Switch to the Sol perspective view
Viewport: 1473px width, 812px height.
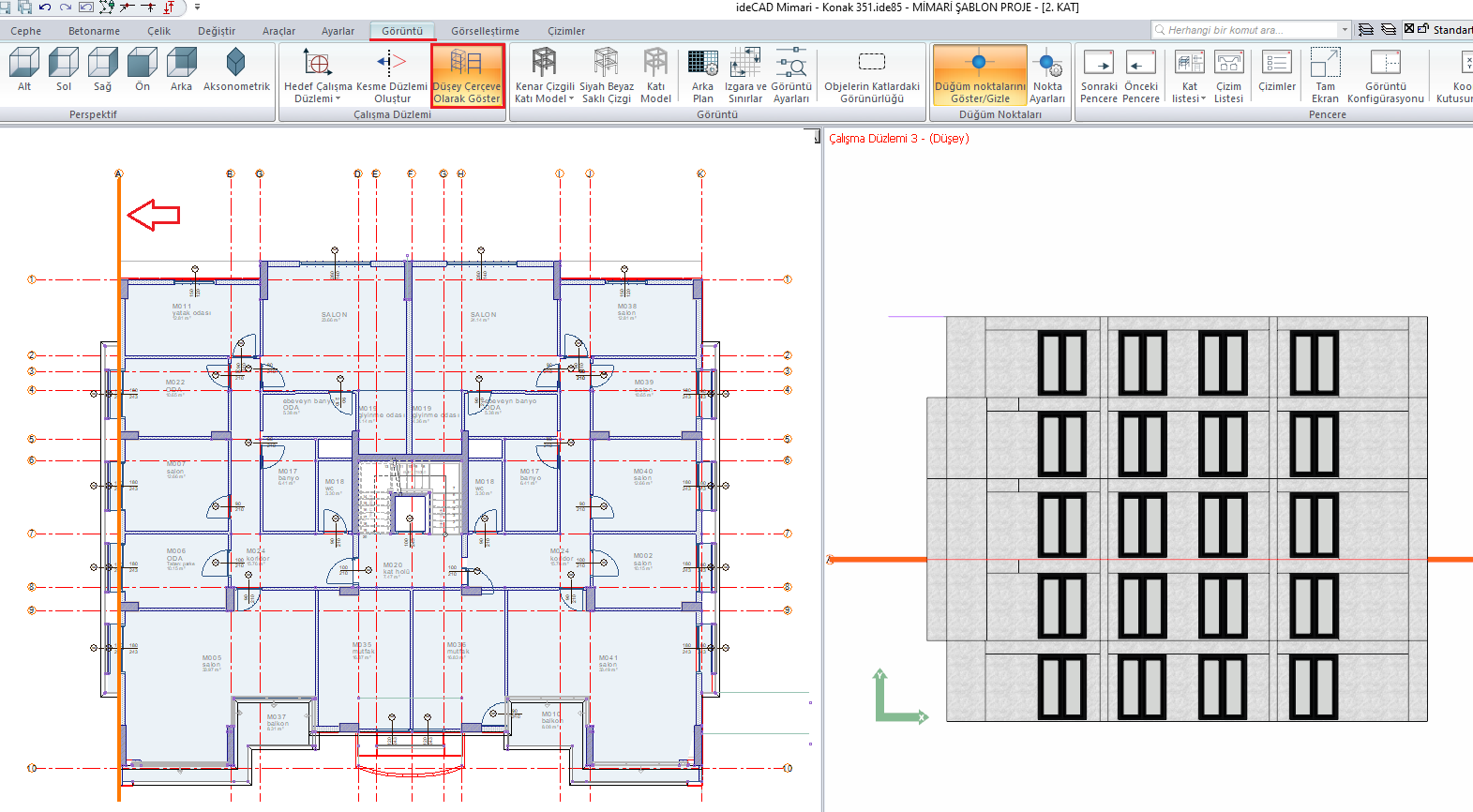point(64,71)
